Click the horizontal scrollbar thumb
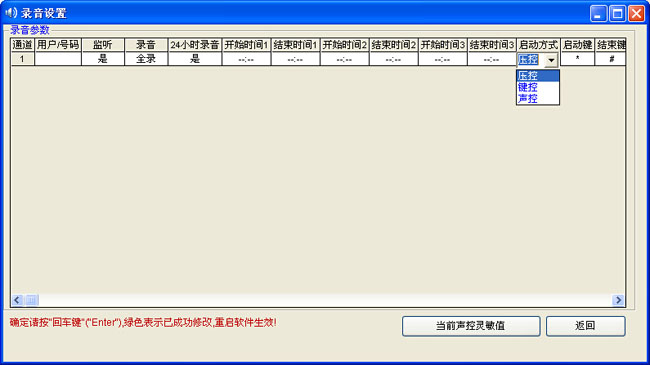Viewport: 650px width, 365px height. click(31, 300)
